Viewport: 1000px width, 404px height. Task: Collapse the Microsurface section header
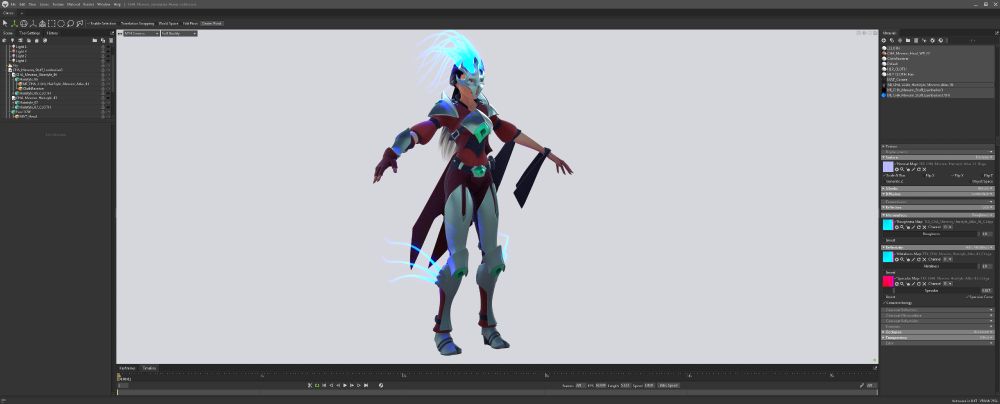point(938,215)
